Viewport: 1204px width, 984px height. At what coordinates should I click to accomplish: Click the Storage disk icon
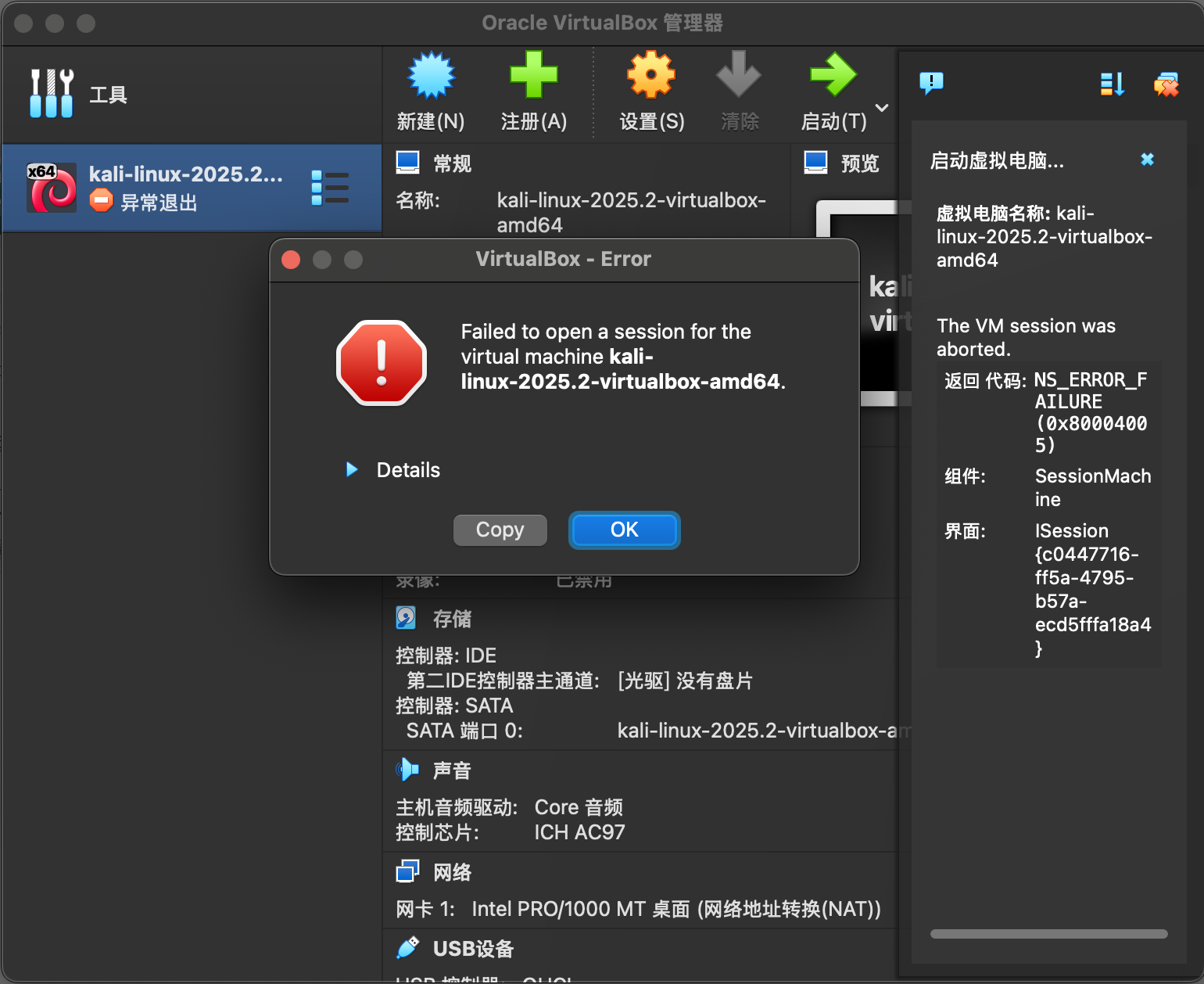pos(406,618)
